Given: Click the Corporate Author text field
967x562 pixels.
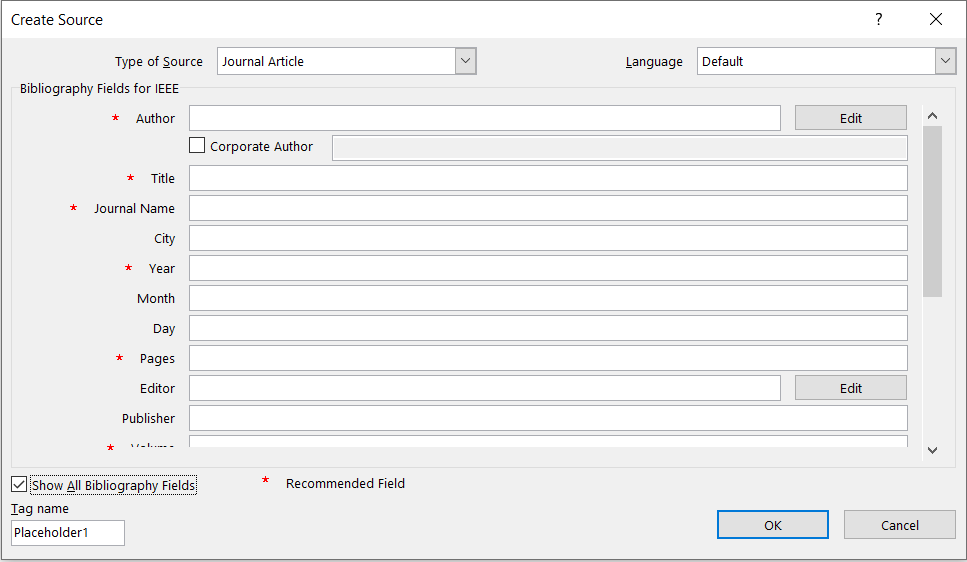Looking at the screenshot, I should pyautogui.click(x=620, y=148).
